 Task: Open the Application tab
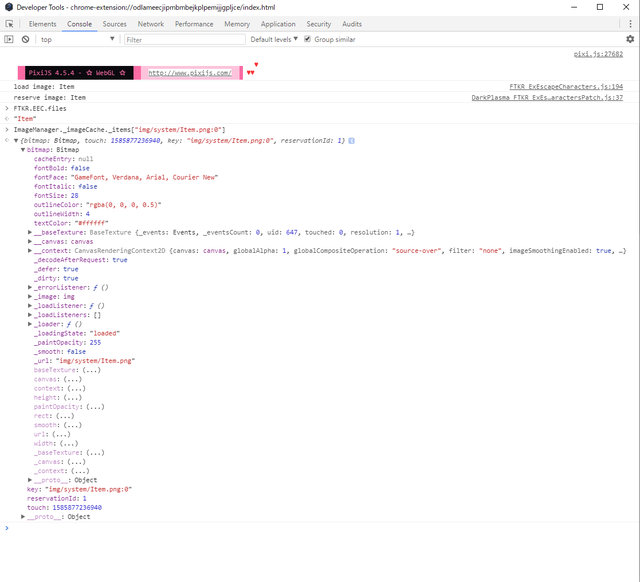point(278,24)
